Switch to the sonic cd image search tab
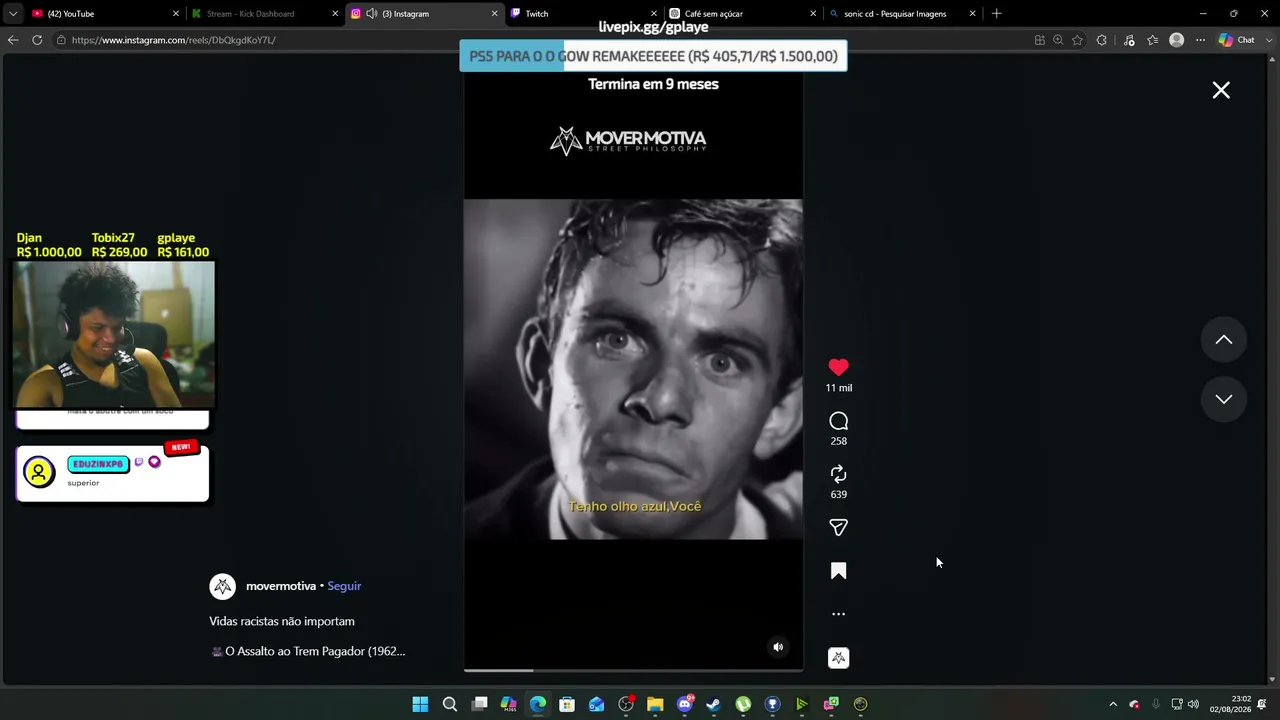This screenshot has height=720, width=1280. [901, 14]
